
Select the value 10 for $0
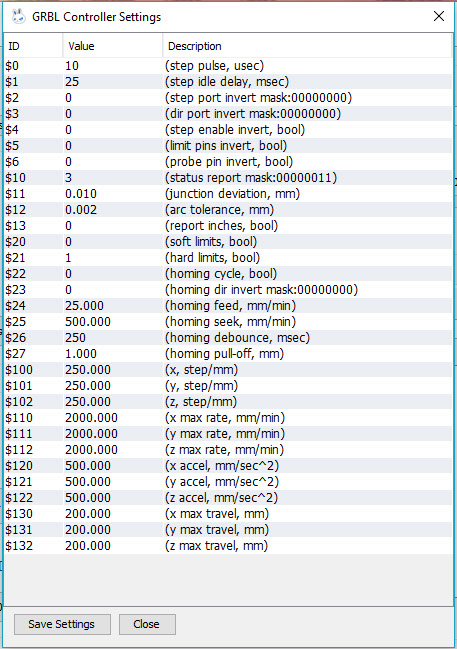coord(72,66)
